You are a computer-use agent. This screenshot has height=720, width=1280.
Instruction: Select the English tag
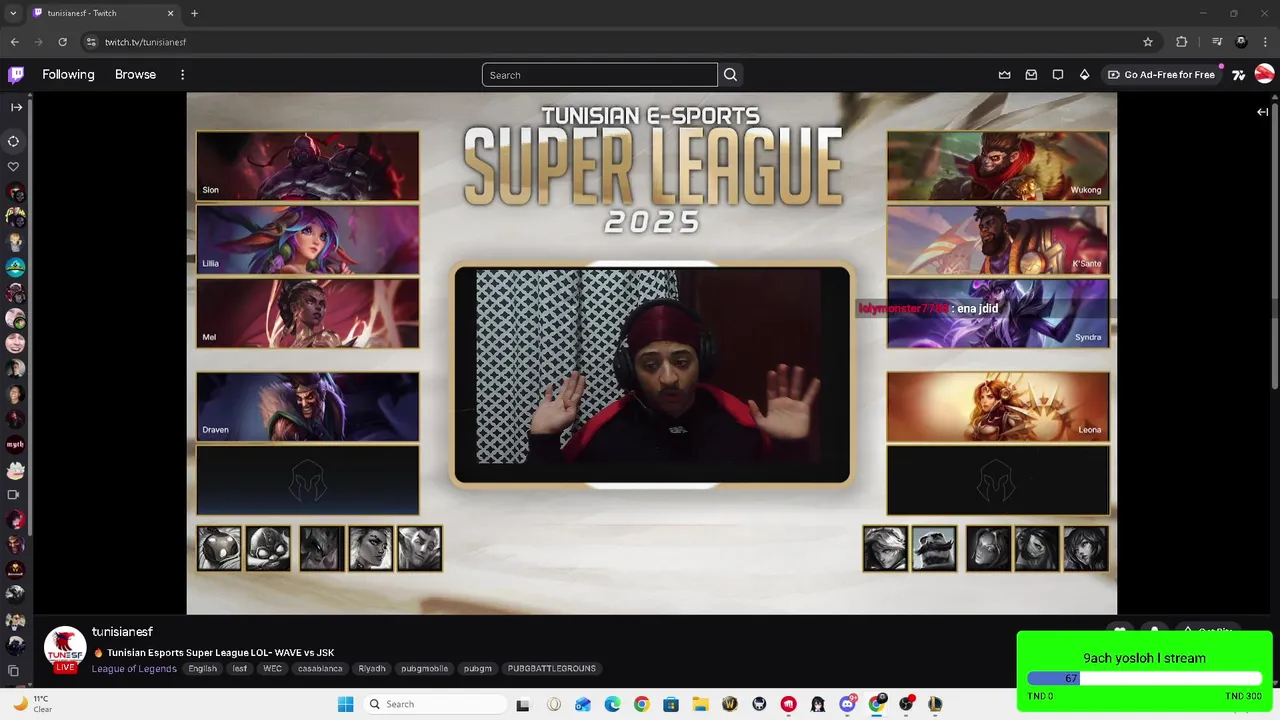203,669
